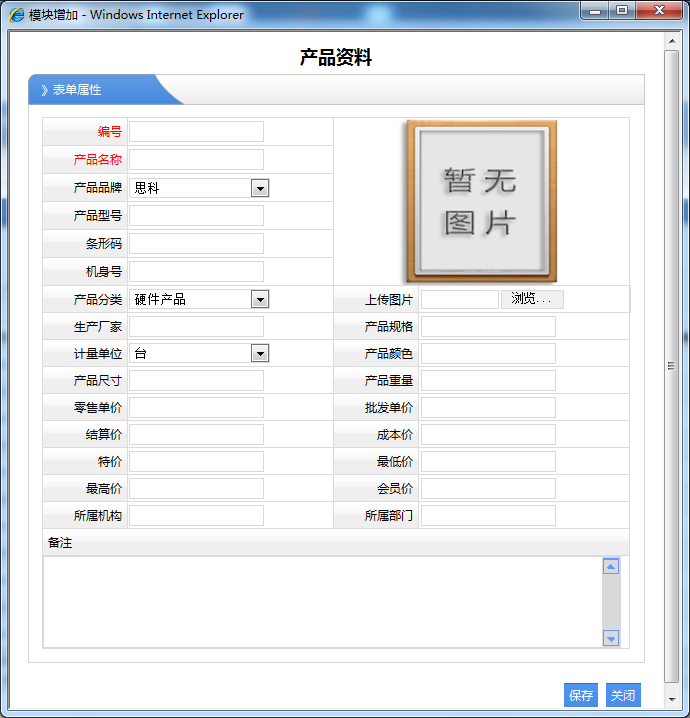Viewport: 690px width, 718px height.
Task: Click into the 产品名称 text field
Action: (196, 160)
